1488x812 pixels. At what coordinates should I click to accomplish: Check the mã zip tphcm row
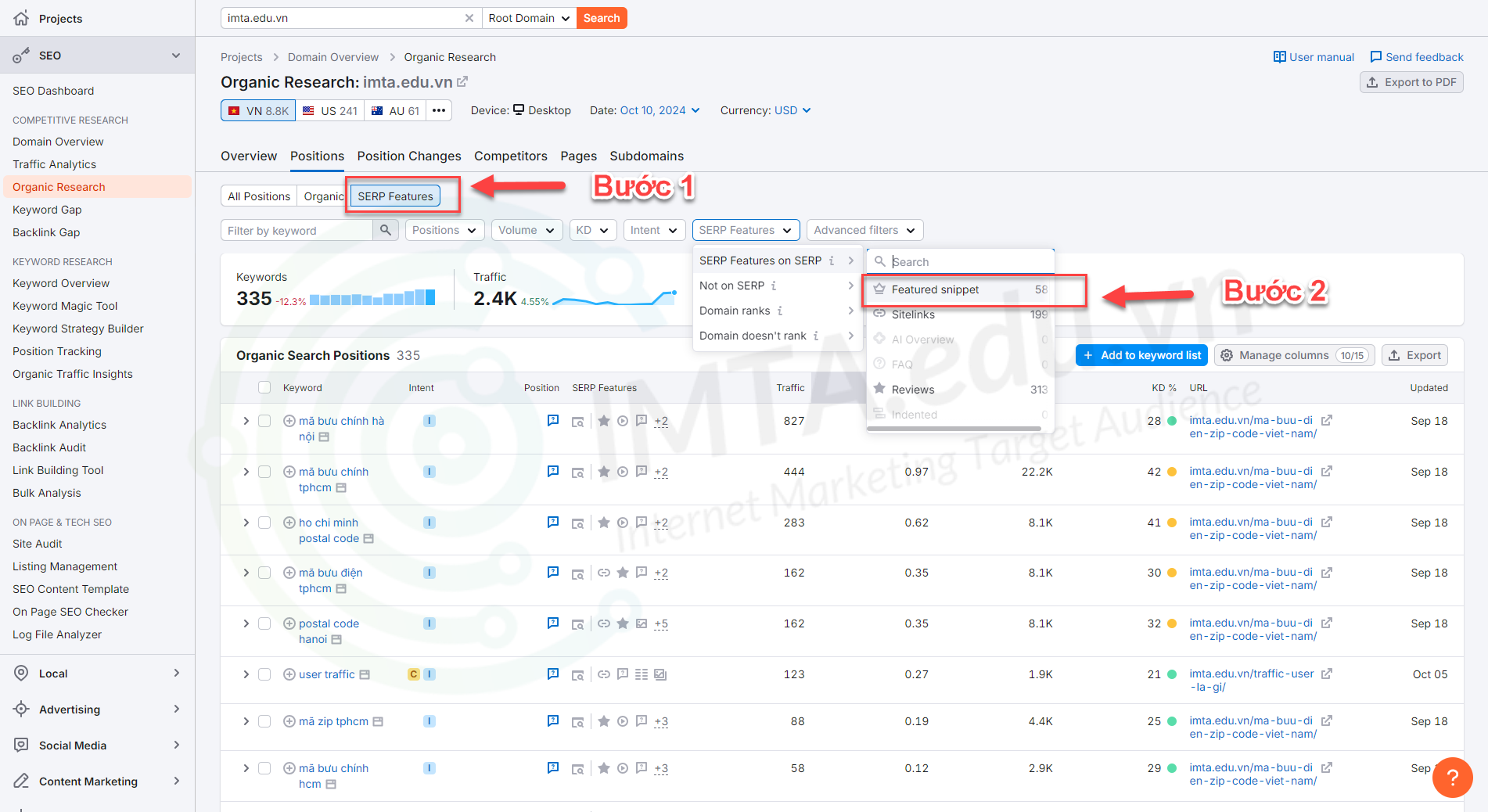(x=264, y=721)
